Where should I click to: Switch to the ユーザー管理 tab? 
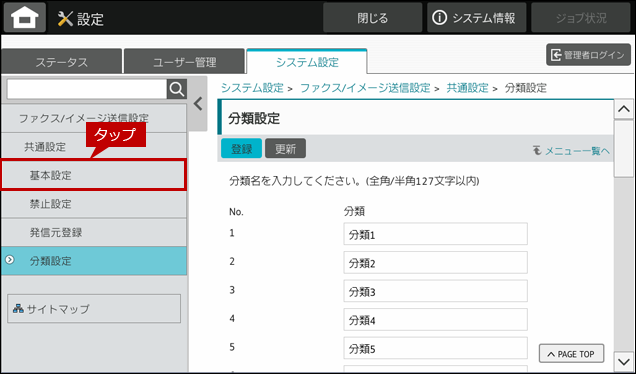click(x=184, y=62)
